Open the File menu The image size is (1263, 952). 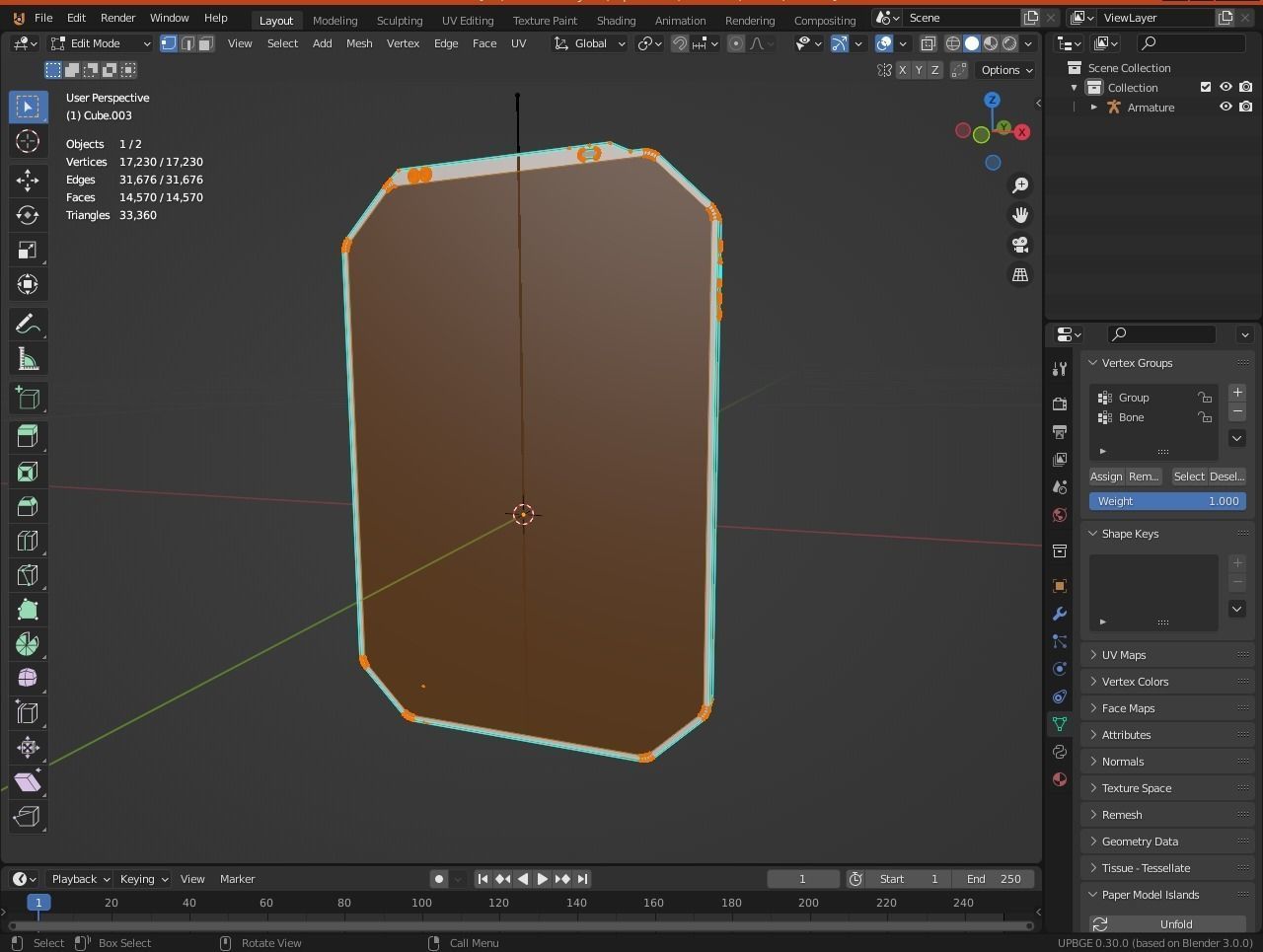[43, 18]
